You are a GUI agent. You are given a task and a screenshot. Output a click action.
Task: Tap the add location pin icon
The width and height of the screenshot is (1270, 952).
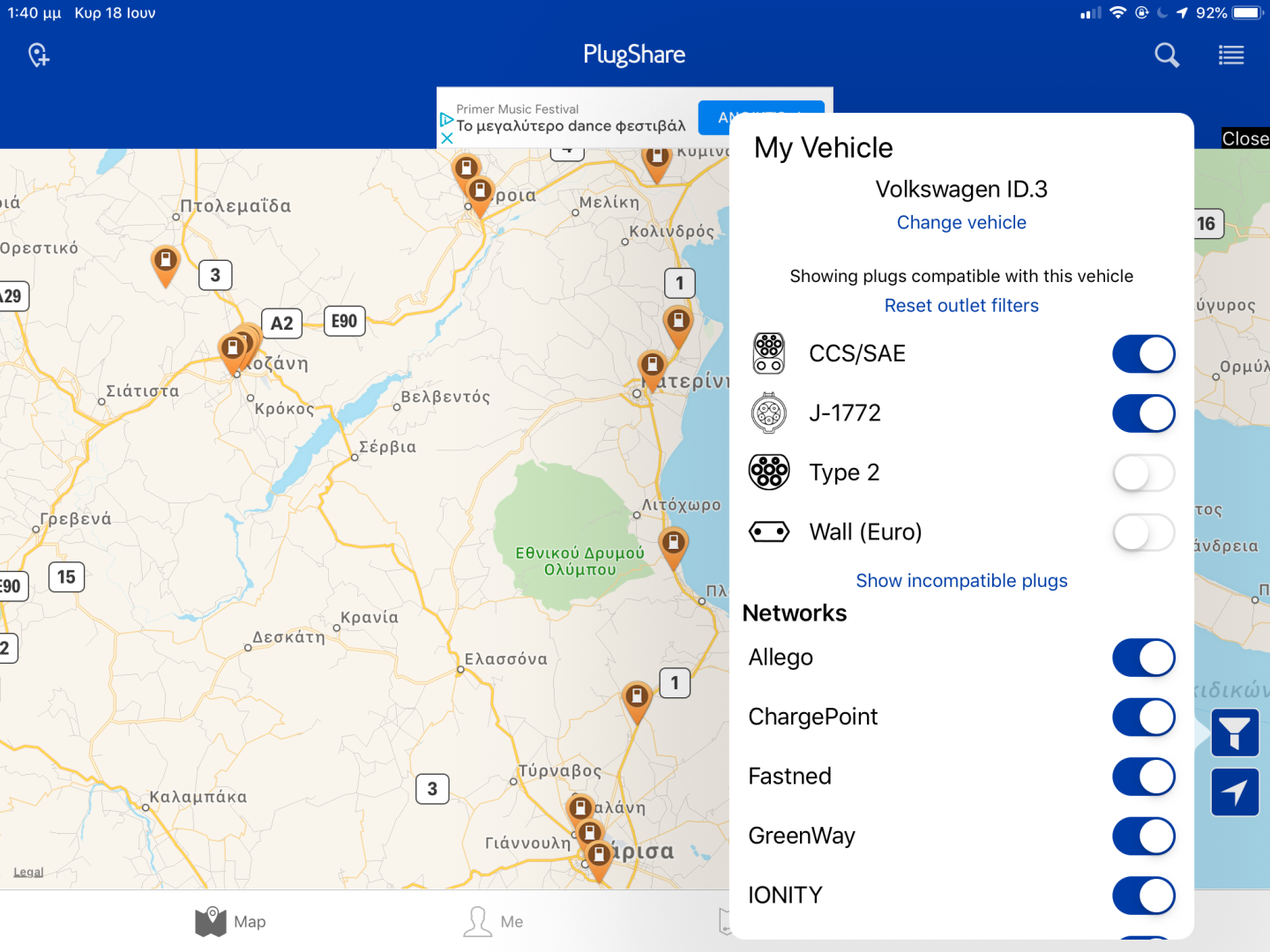38,56
